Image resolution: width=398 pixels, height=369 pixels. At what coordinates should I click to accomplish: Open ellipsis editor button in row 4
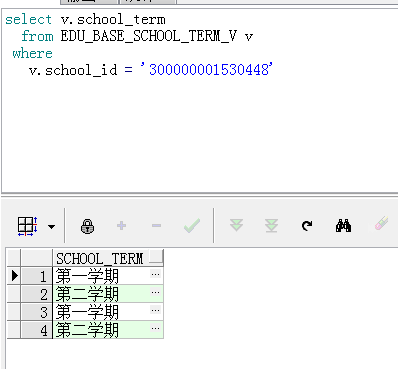click(x=155, y=329)
